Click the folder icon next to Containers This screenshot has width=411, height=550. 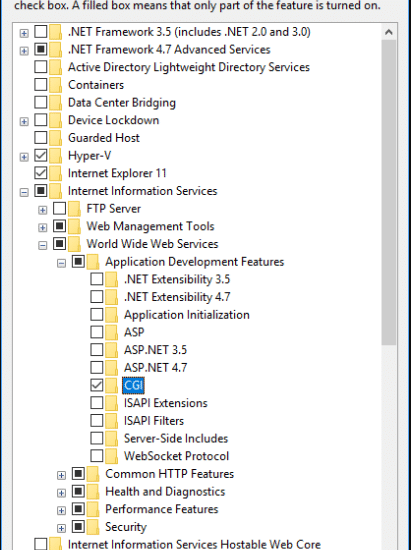[x=56, y=85]
